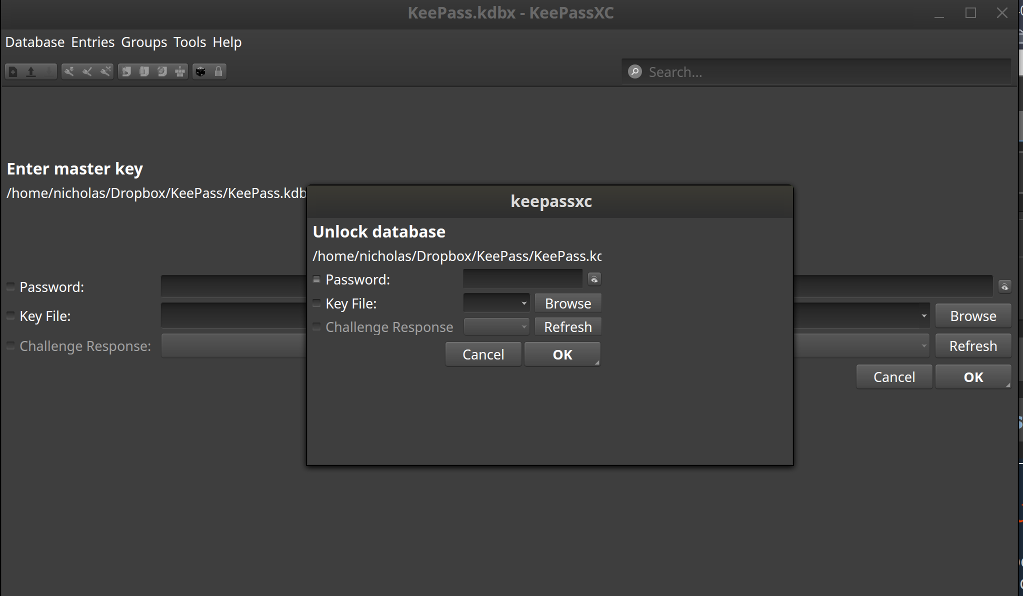
Task: Click the Save Database toolbar icon
Action: coord(48,71)
